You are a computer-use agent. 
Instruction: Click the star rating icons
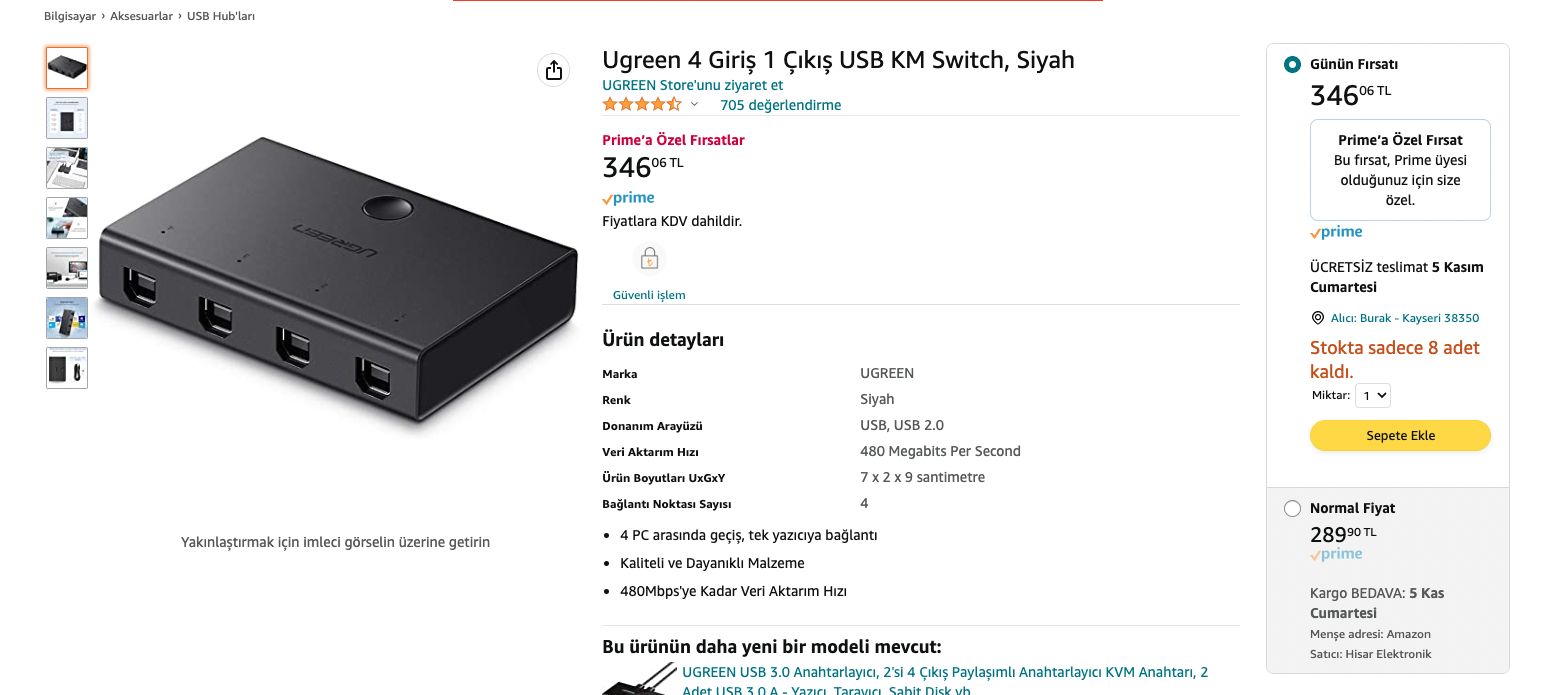(642, 104)
